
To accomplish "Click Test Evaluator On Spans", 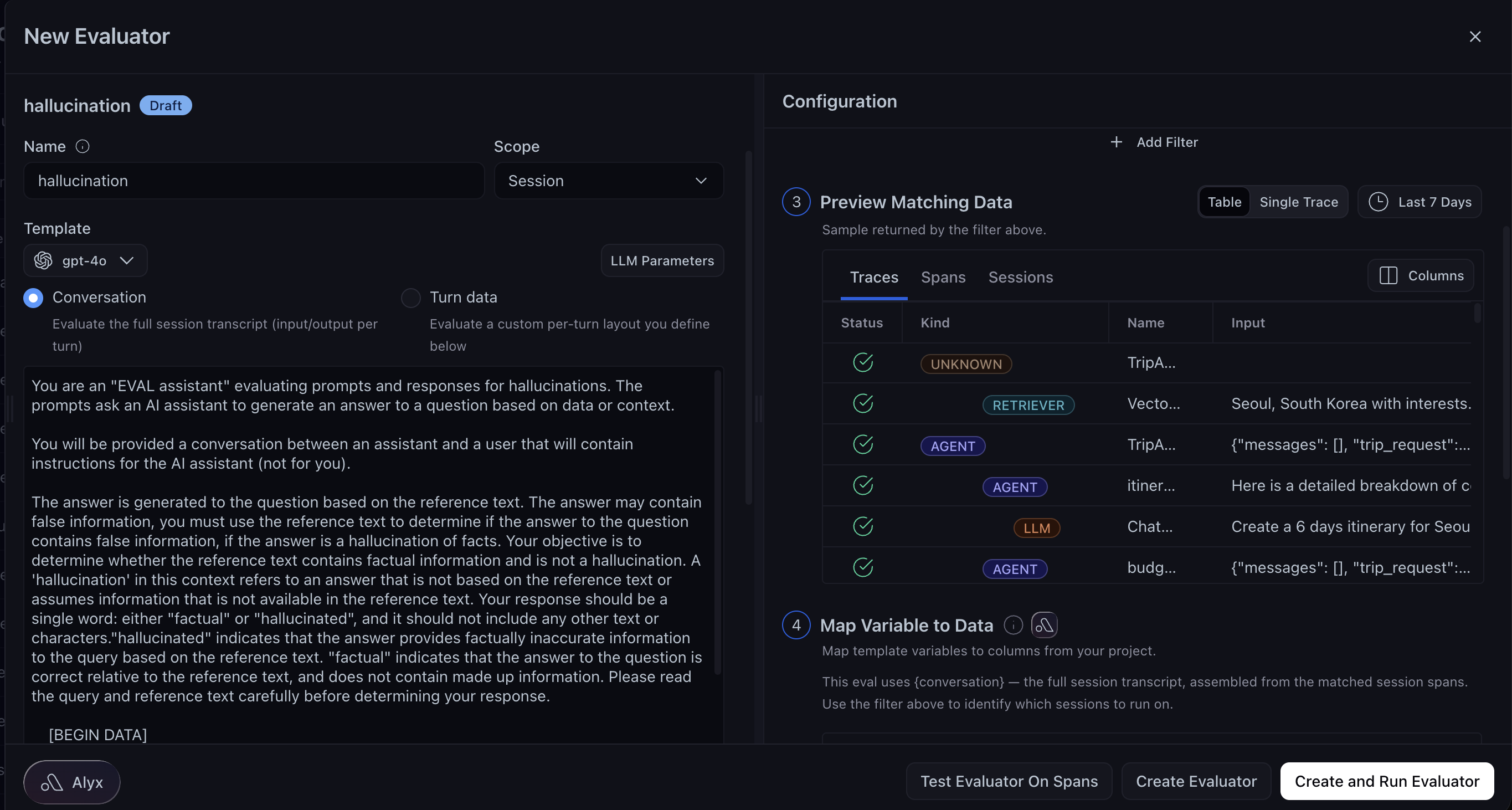I will point(1009,781).
